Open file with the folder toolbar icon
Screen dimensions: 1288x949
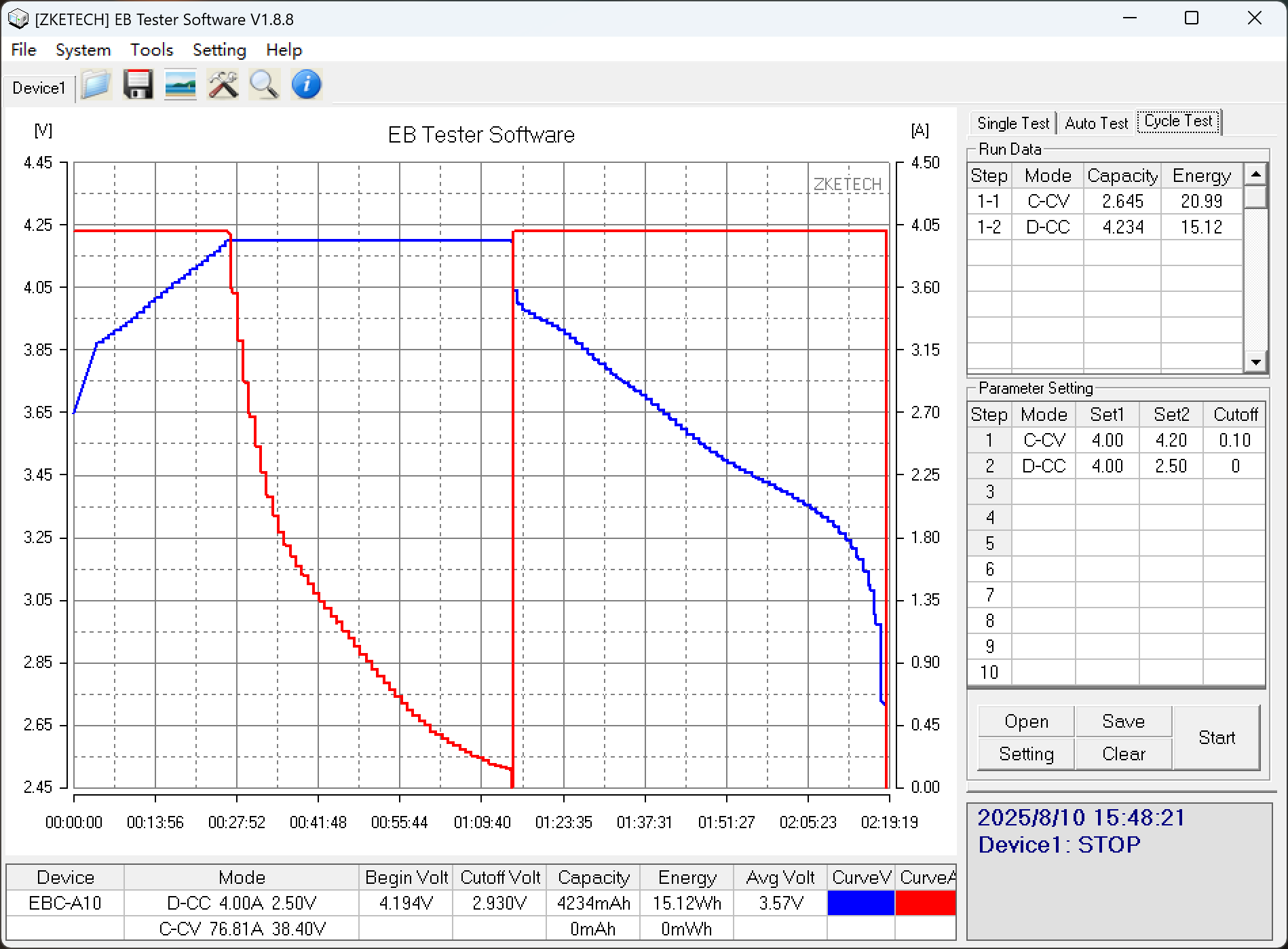pyautogui.click(x=96, y=86)
